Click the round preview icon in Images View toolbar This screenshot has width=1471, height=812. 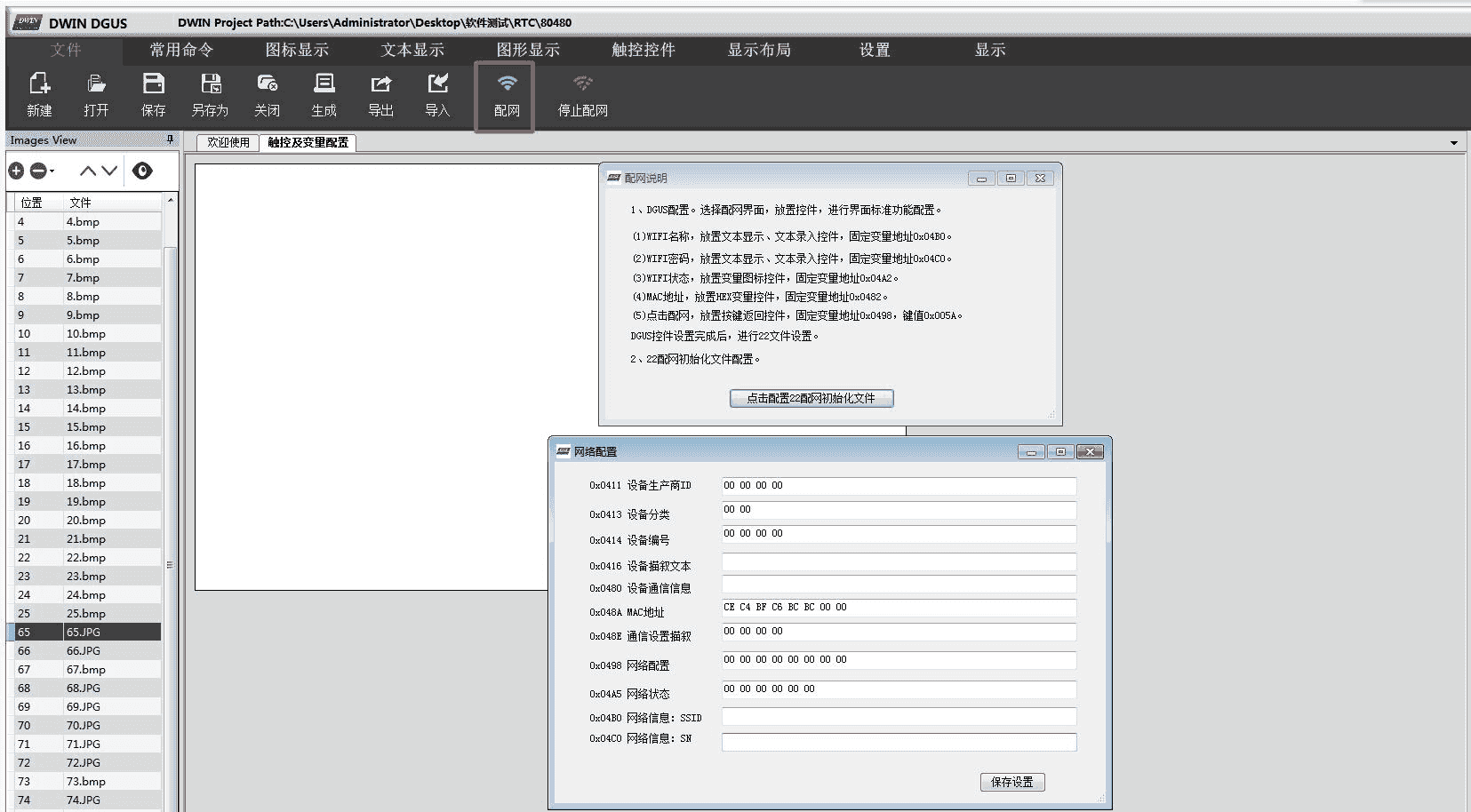pyautogui.click(x=142, y=171)
